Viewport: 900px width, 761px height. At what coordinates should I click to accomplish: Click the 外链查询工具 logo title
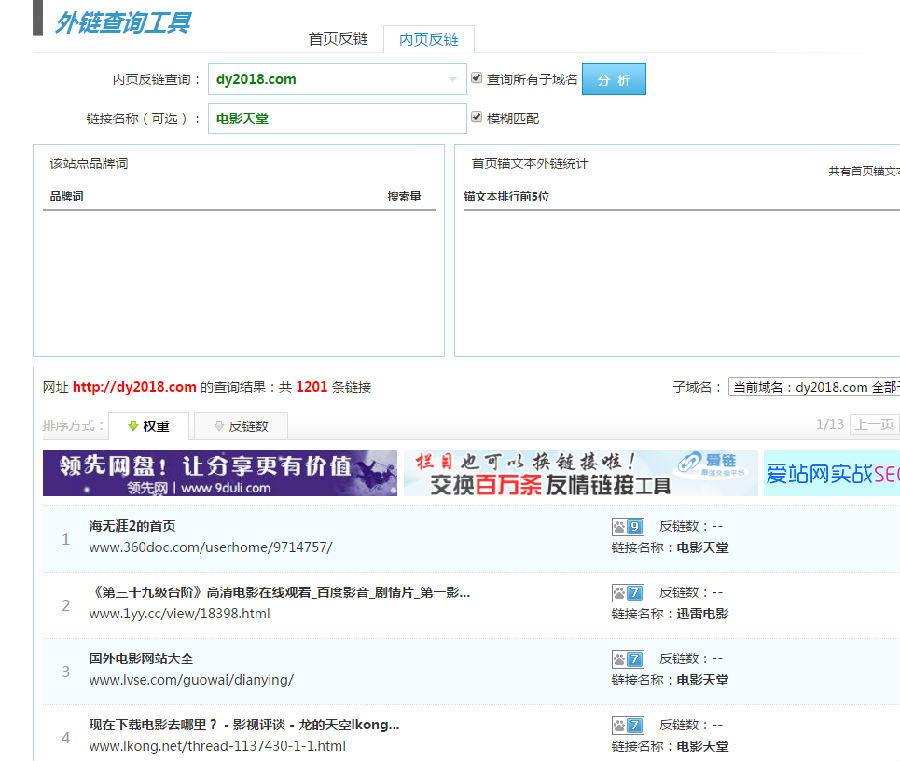(123, 24)
